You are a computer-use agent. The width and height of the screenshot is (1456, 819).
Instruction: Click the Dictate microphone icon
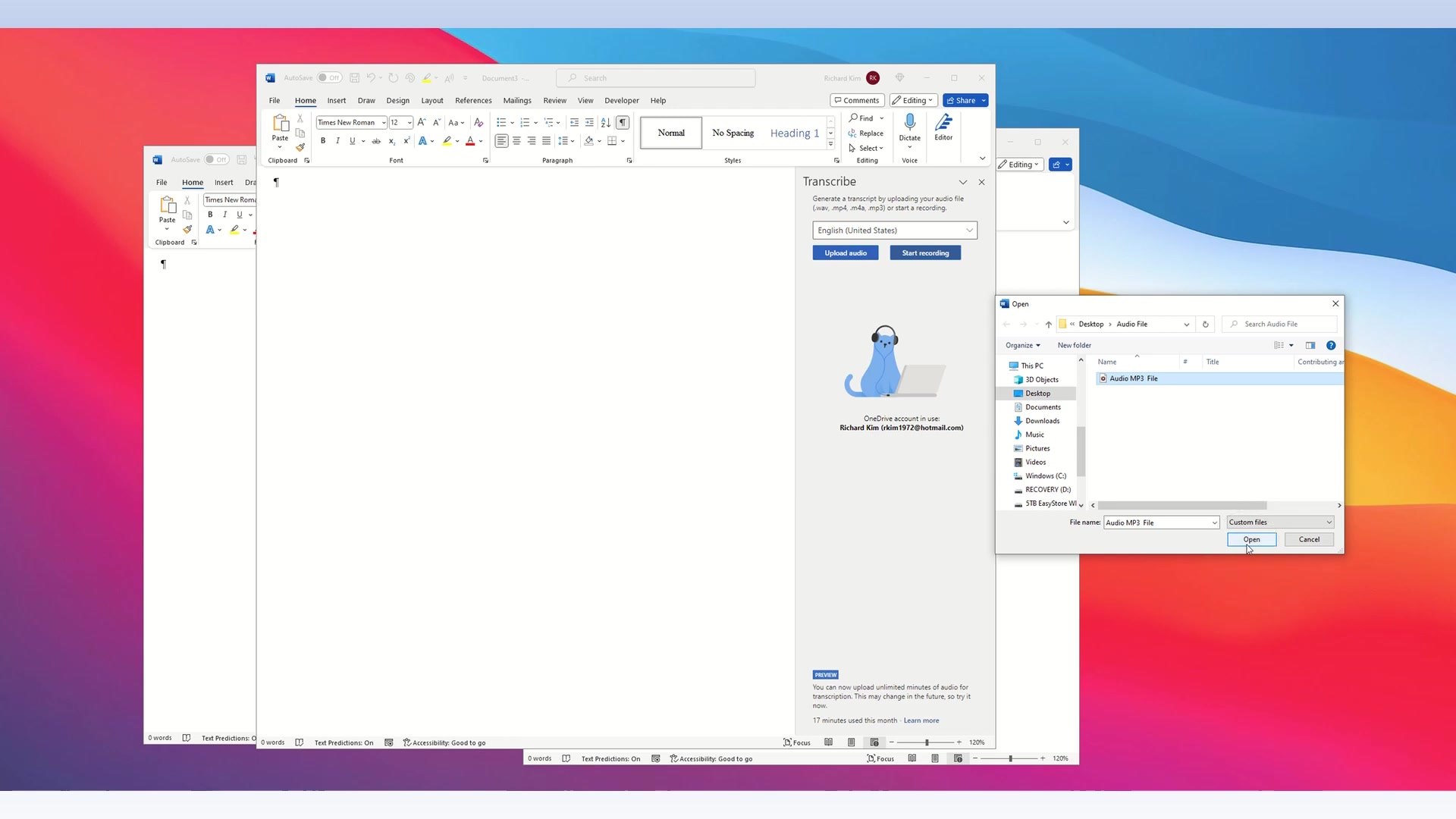tap(910, 122)
